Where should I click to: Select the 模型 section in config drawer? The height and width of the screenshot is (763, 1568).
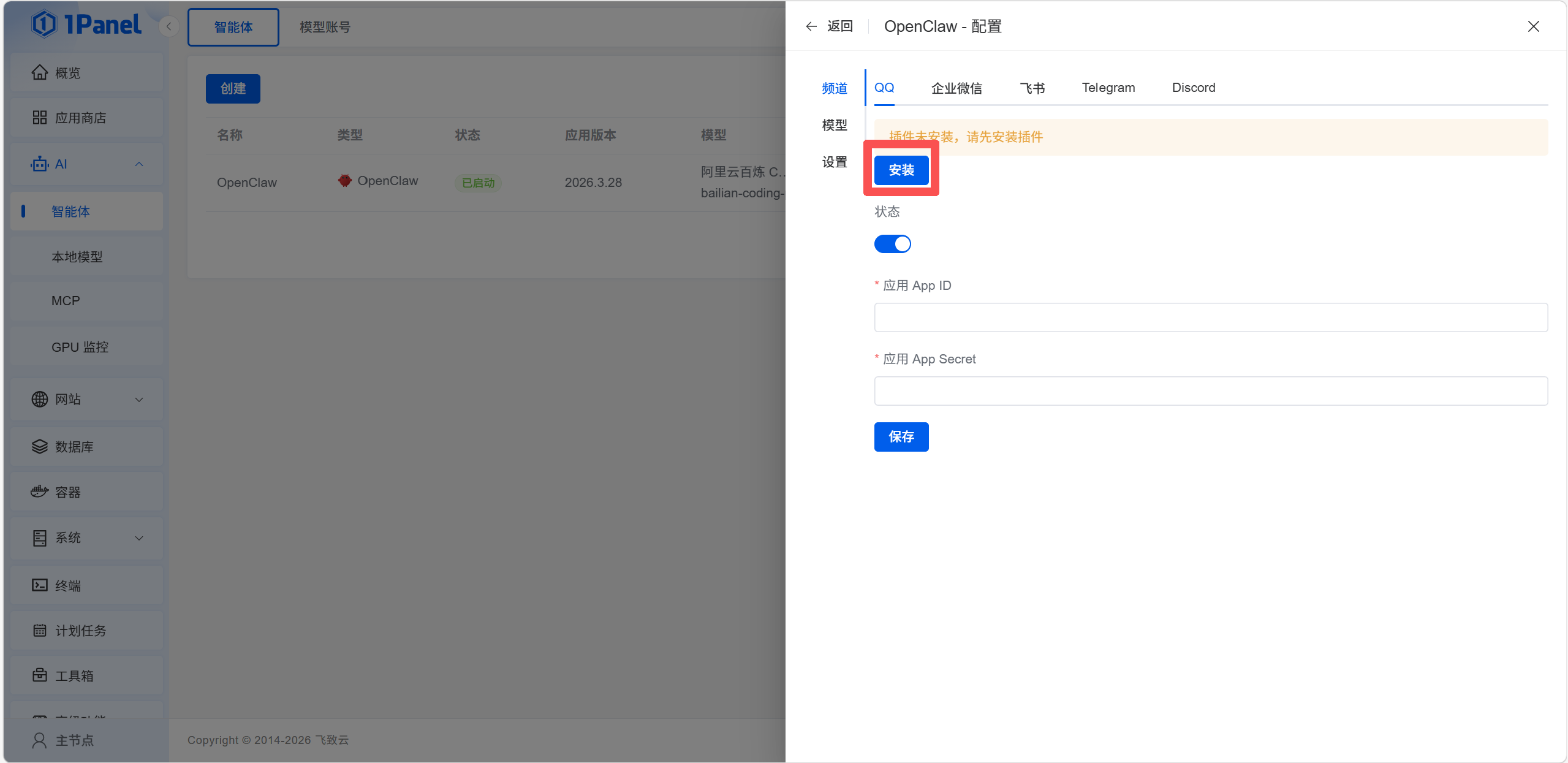(x=834, y=125)
